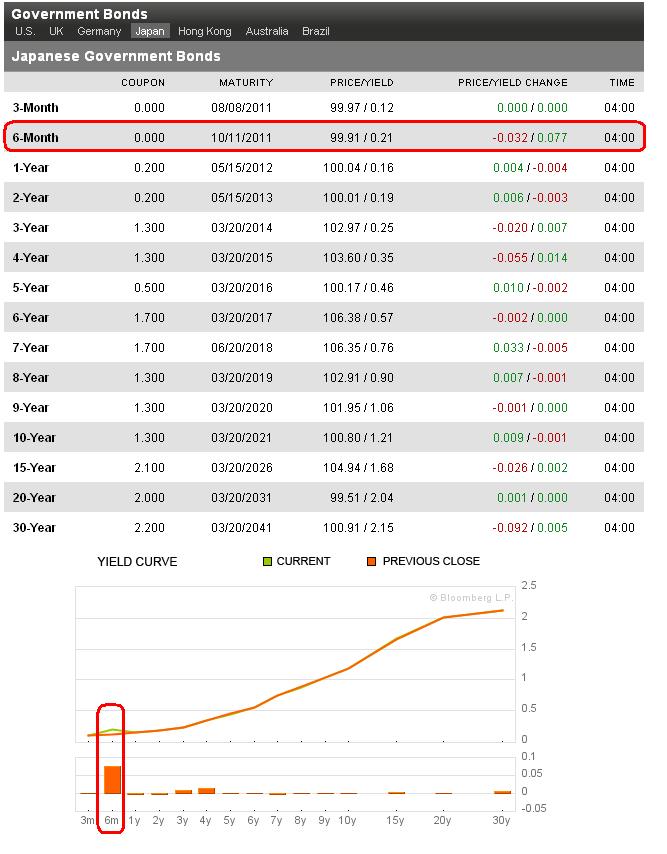Image resolution: width=667 pixels, height=854 pixels.
Task: Click price/yield 100.04 / 0.16
Action: coord(358,167)
